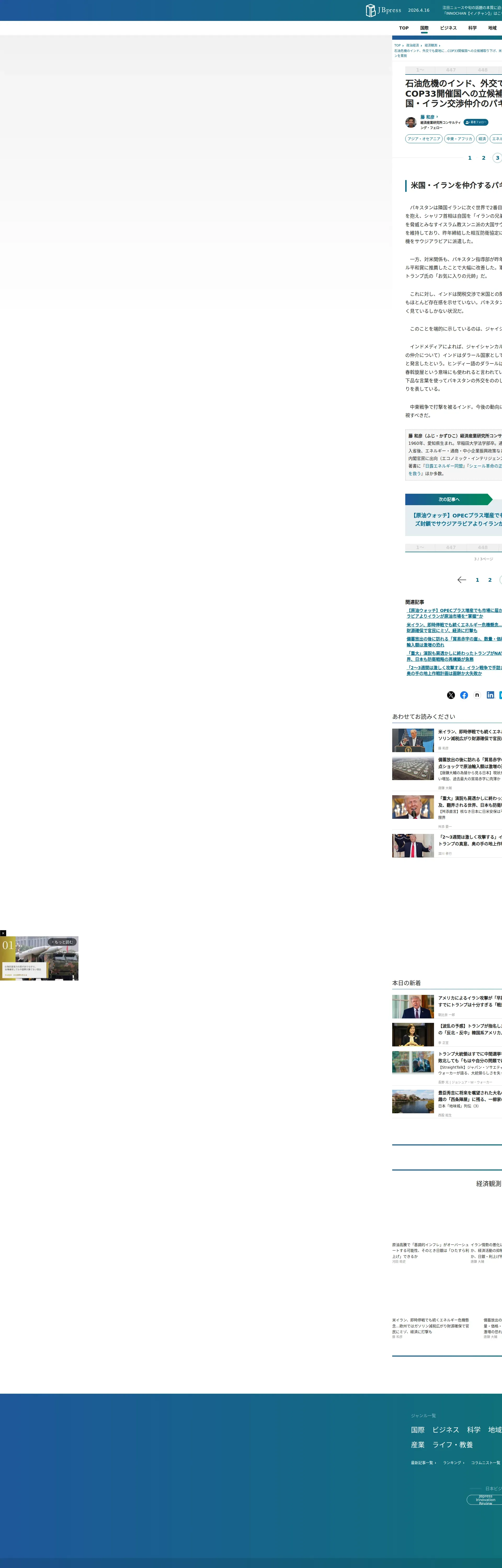The width and height of the screenshot is (502, 1568).
Task: Click footer genre 産業
Action: tap(418, 1445)
